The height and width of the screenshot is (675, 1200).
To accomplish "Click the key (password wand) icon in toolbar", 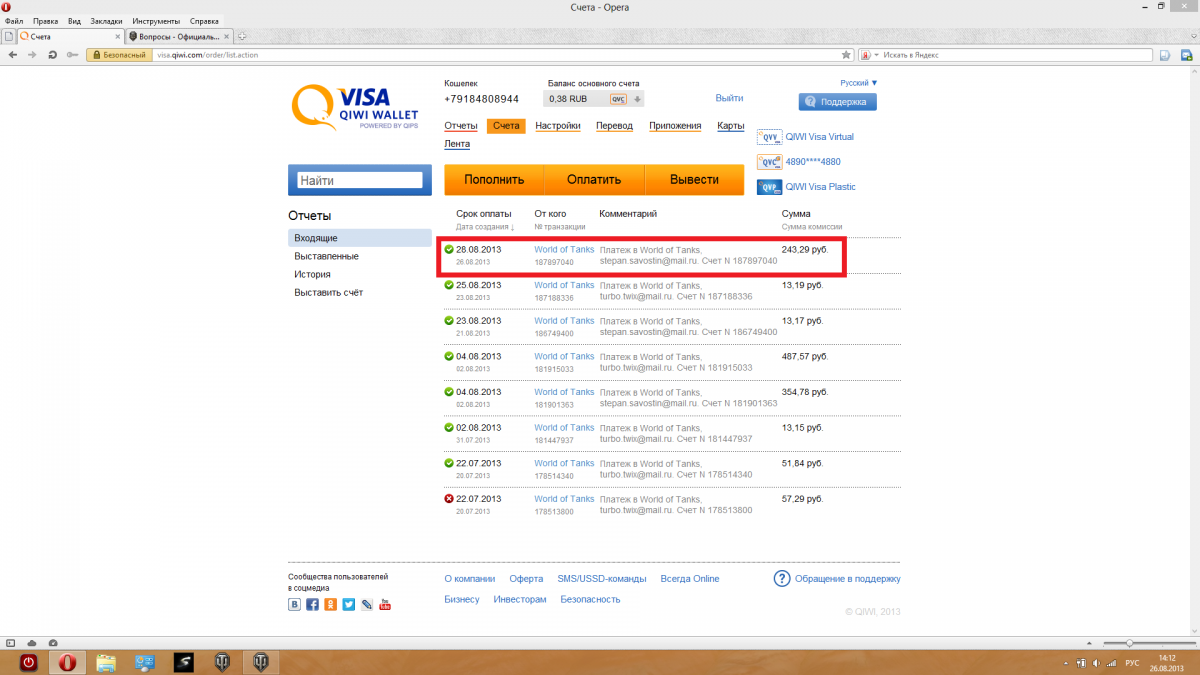I will (72, 54).
